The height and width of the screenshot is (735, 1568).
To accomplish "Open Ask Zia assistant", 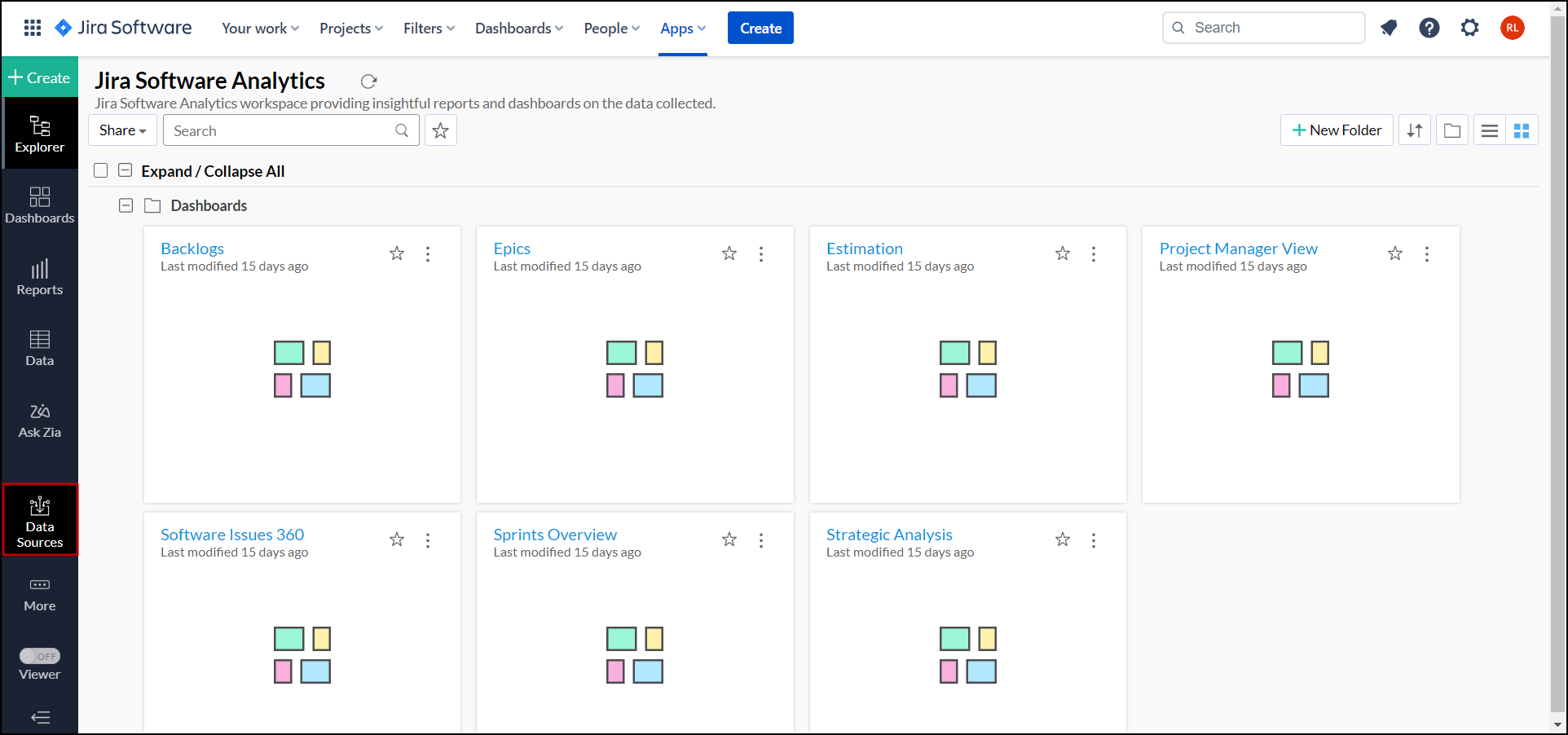I will coord(40,420).
